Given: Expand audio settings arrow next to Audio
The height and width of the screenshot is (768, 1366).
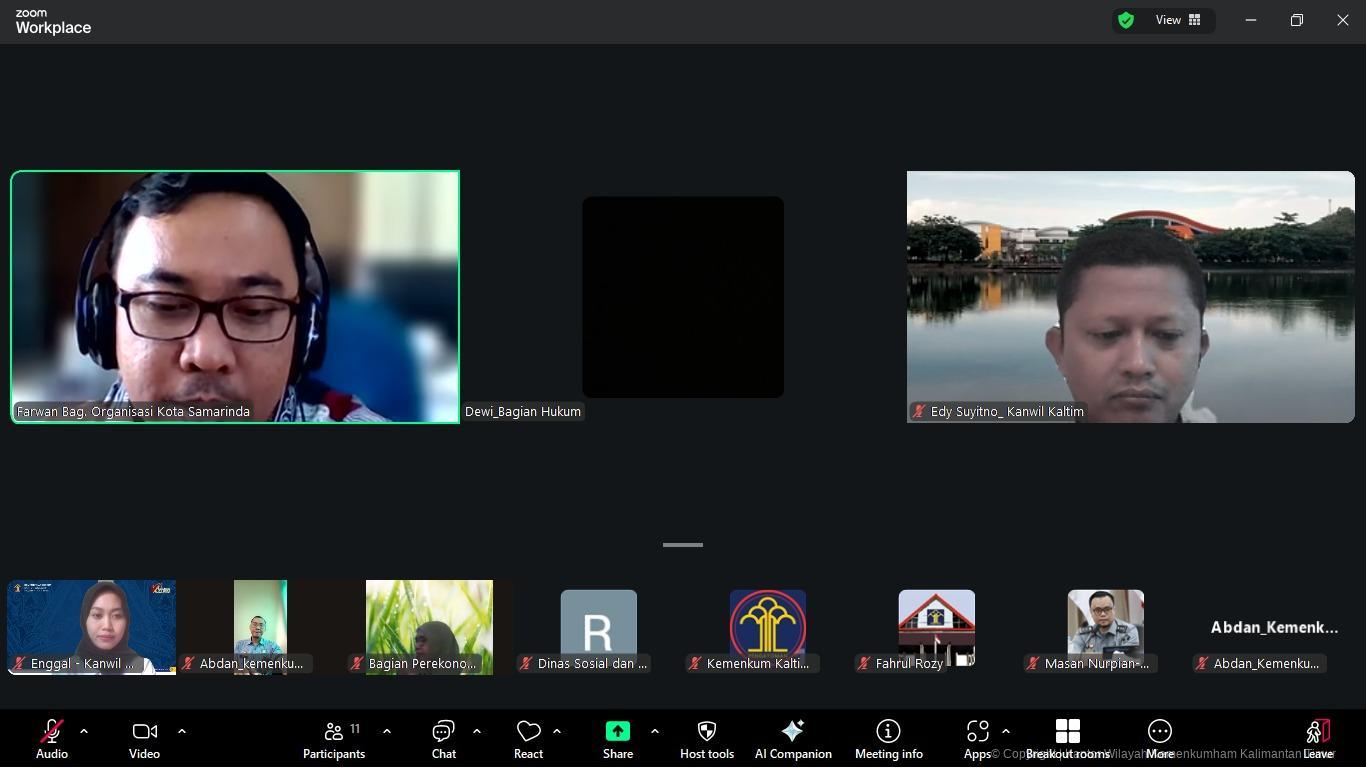Looking at the screenshot, I should click(x=84, y=731).
